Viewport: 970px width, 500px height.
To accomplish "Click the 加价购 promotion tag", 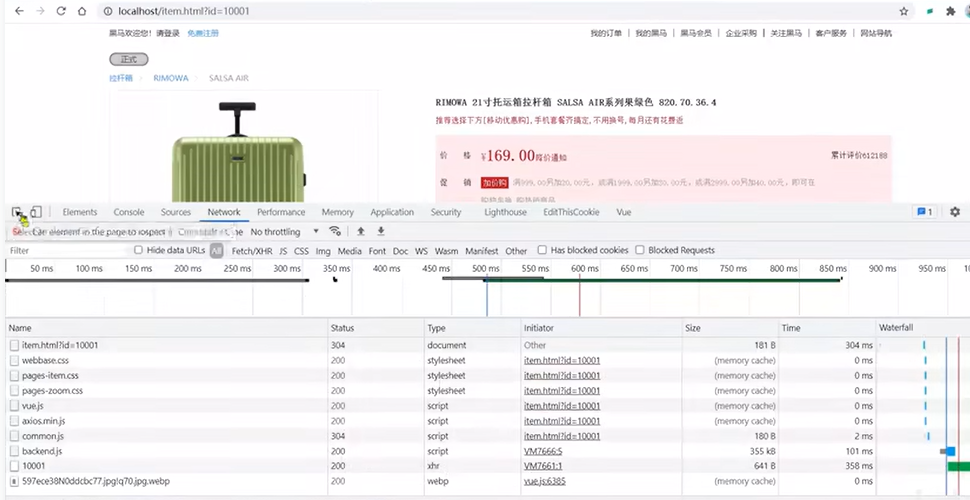I will click(x=495, y=183).
